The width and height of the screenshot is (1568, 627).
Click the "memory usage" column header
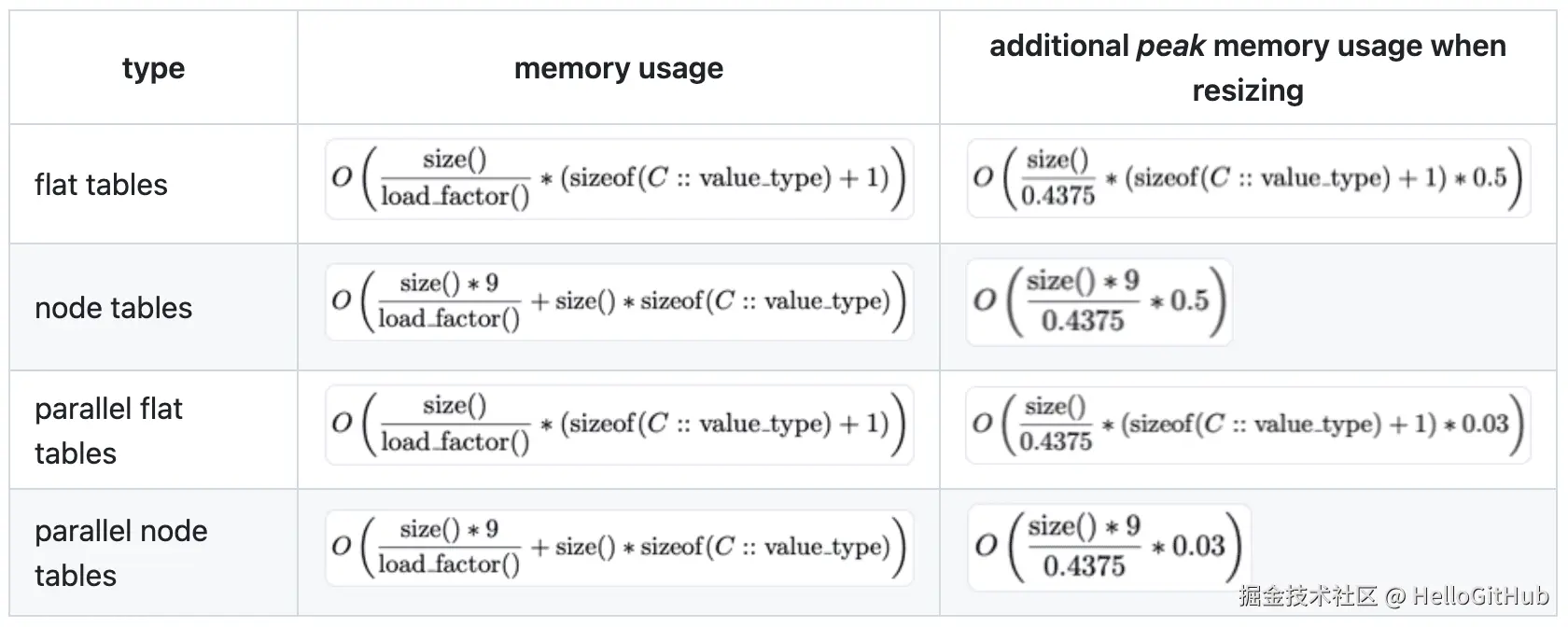[618, 68]
